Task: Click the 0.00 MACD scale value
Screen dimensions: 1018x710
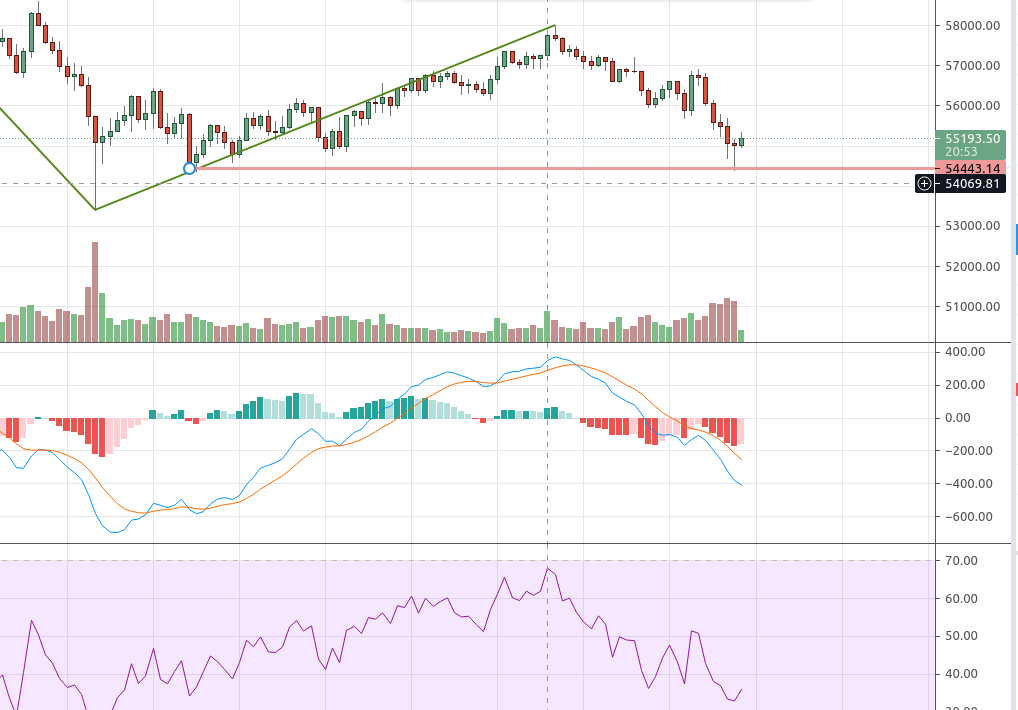Action: point(958,418)
